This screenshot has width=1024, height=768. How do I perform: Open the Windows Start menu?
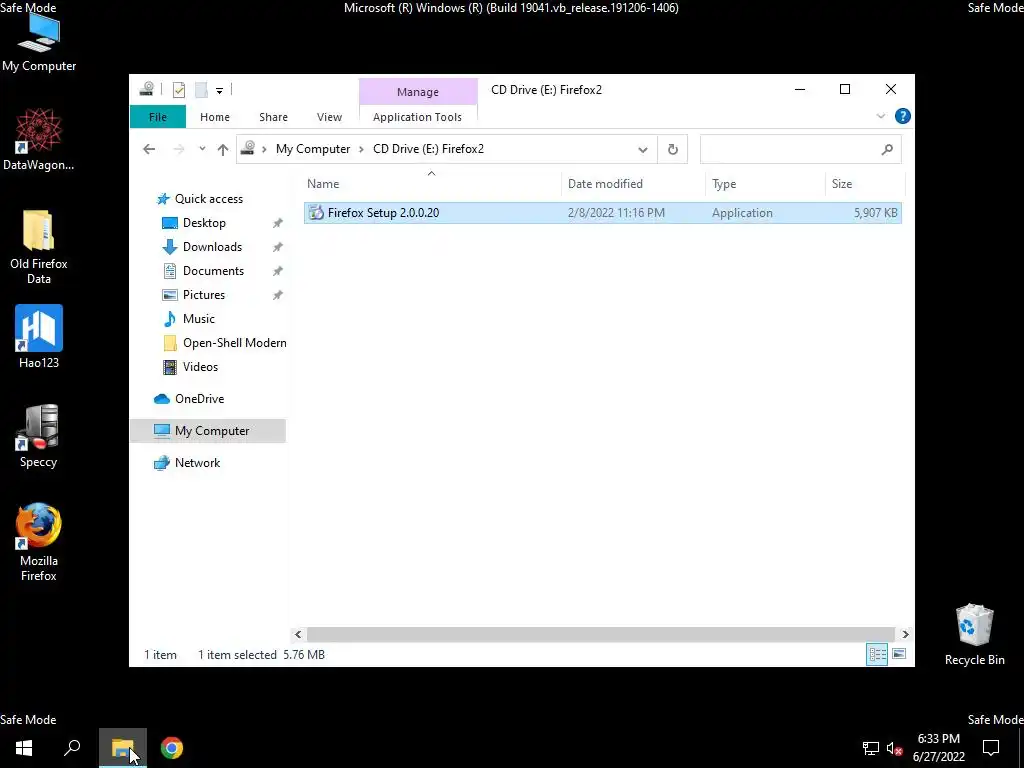pos(24,748)
